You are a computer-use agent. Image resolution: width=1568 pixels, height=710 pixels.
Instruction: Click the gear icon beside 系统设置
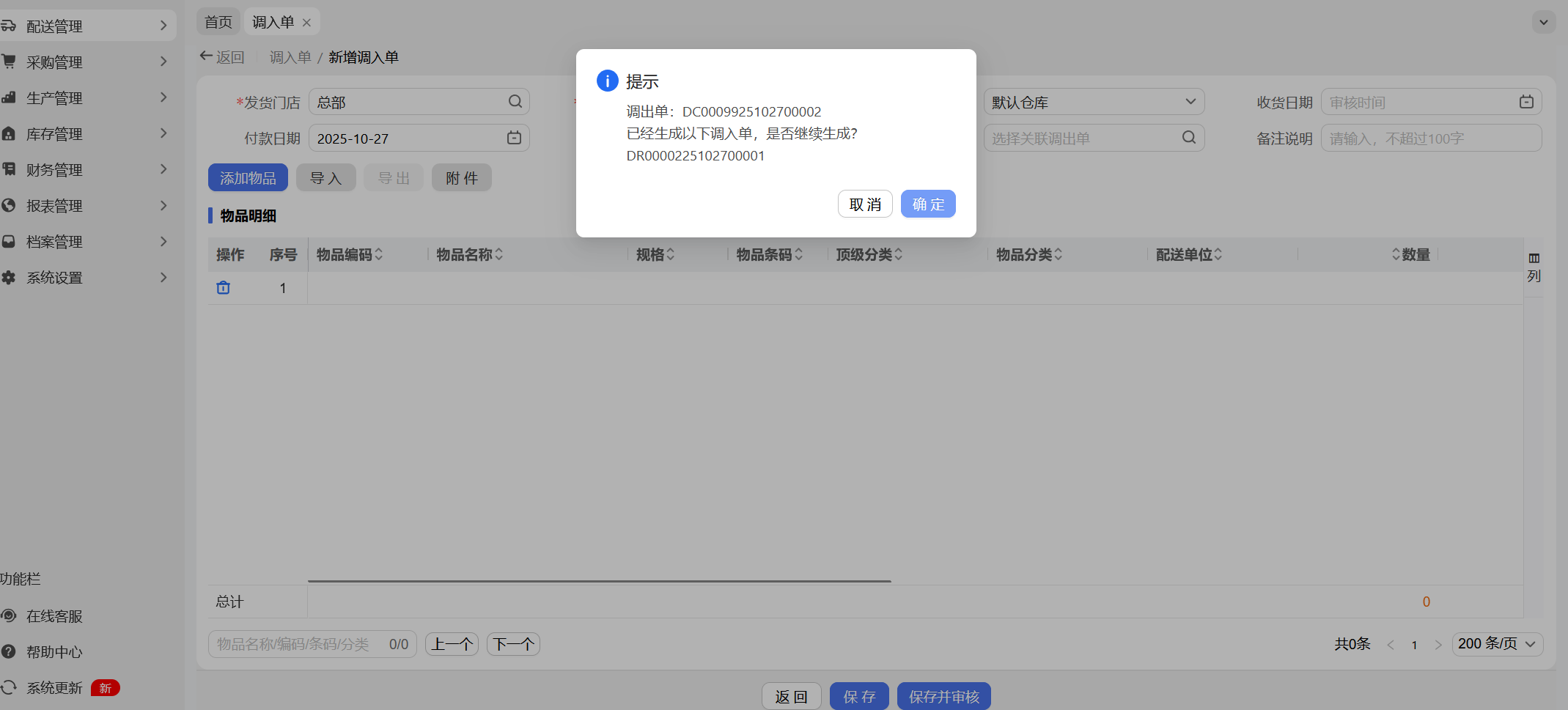tap(9, 277)
